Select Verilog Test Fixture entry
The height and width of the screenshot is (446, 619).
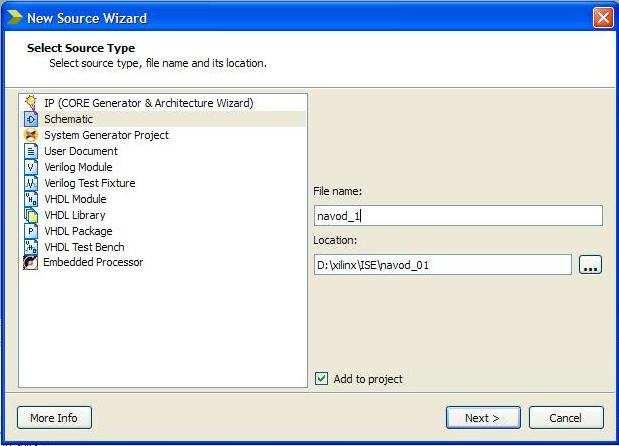coord(90,183)
